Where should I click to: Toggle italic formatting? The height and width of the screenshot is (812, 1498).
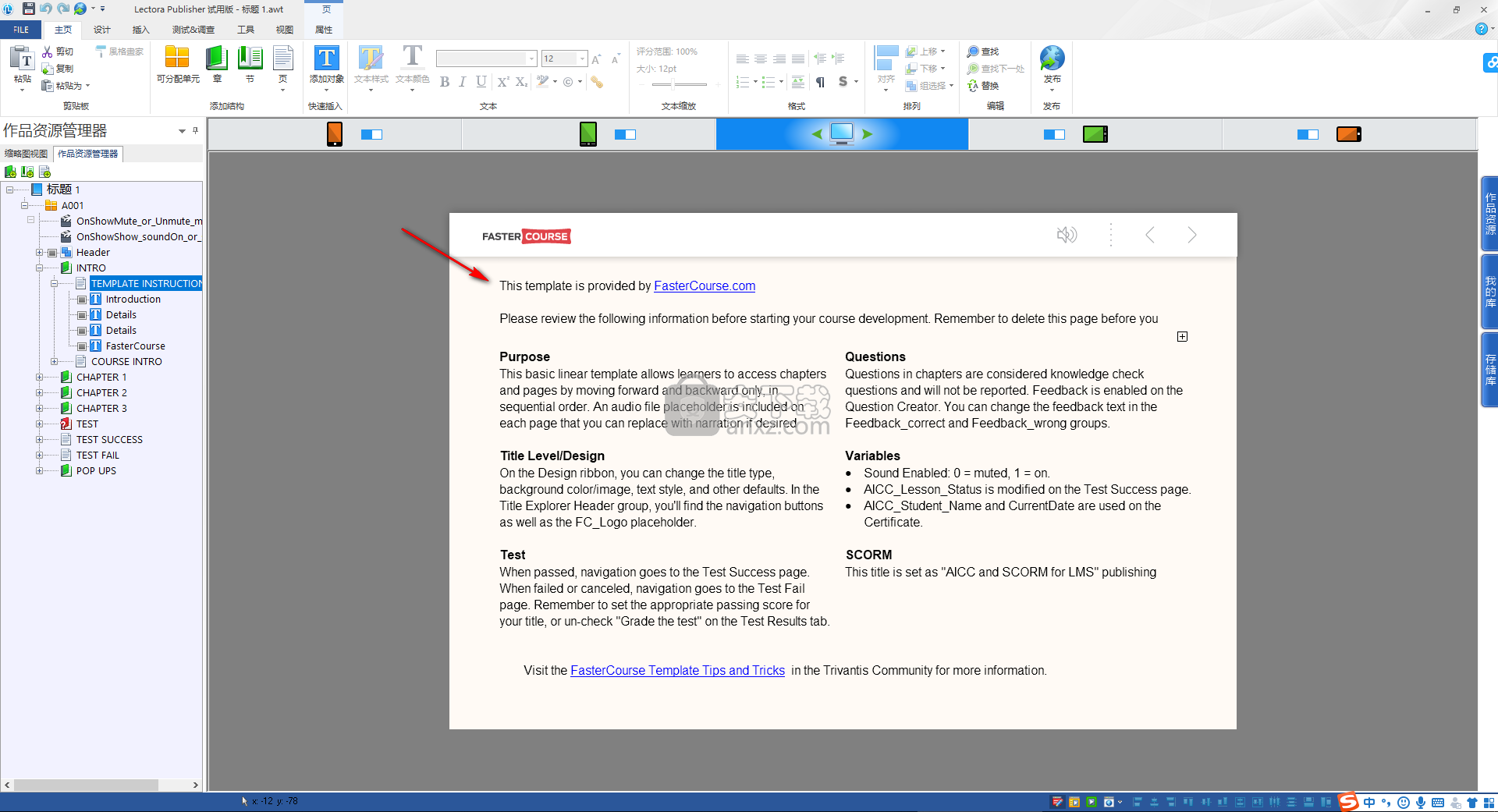[x=463, y=82]
